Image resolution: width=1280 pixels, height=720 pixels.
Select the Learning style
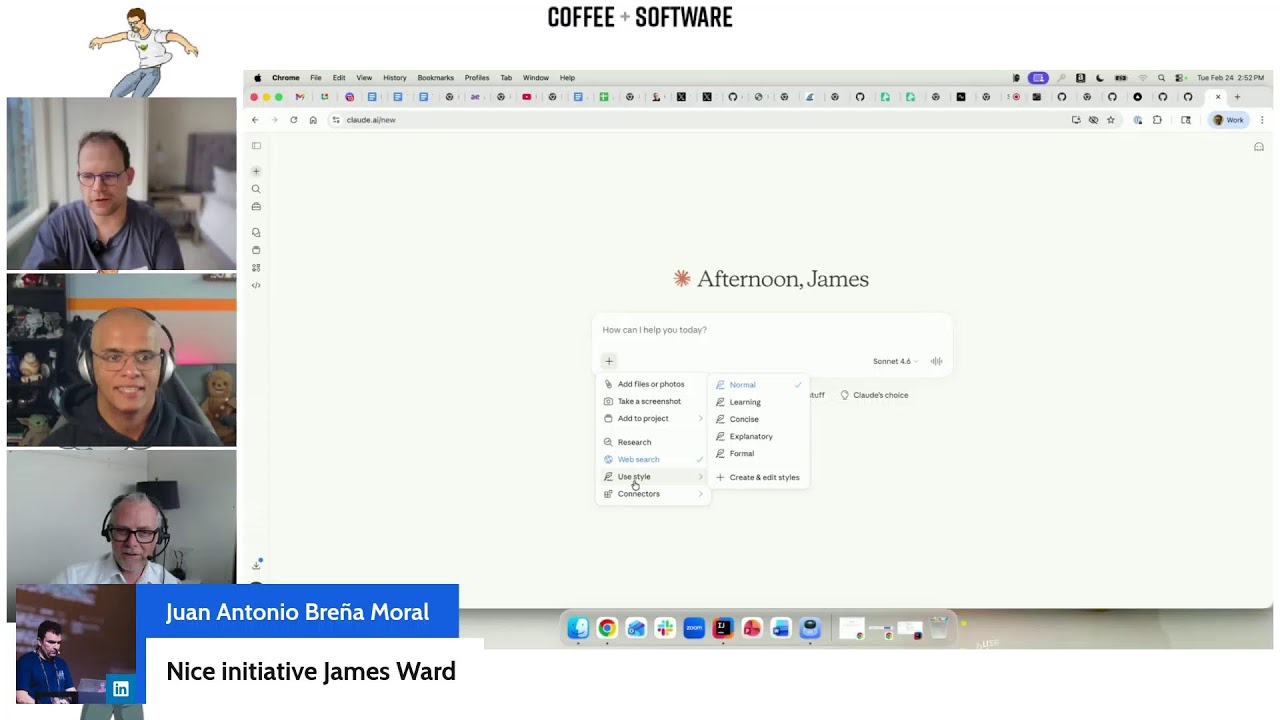pos(759,402)
